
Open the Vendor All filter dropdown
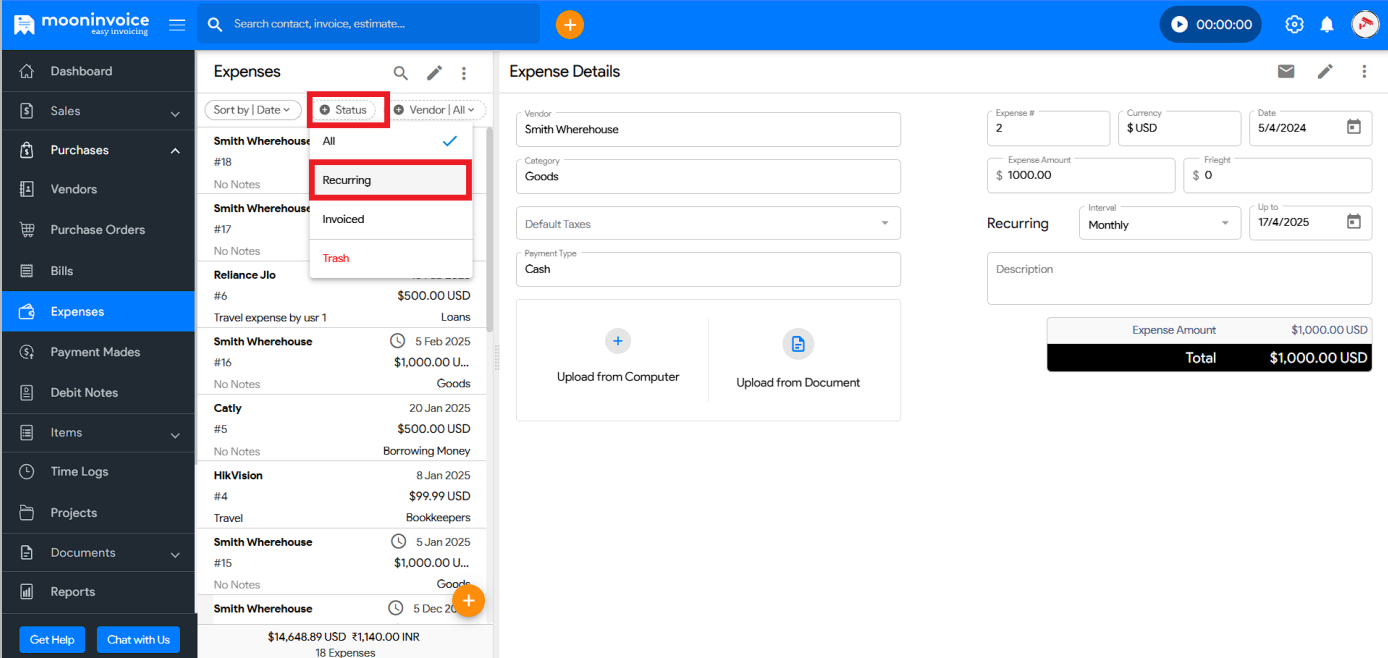[x=436, y=110]
